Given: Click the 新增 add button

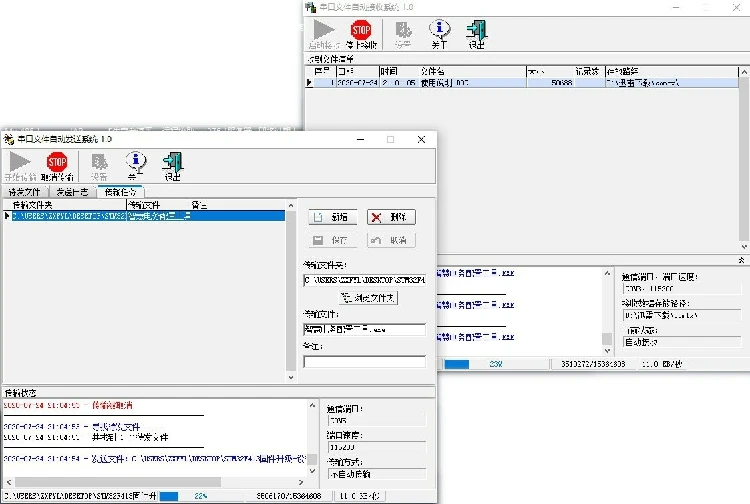Looking at the screenshot, I should 333,217.
